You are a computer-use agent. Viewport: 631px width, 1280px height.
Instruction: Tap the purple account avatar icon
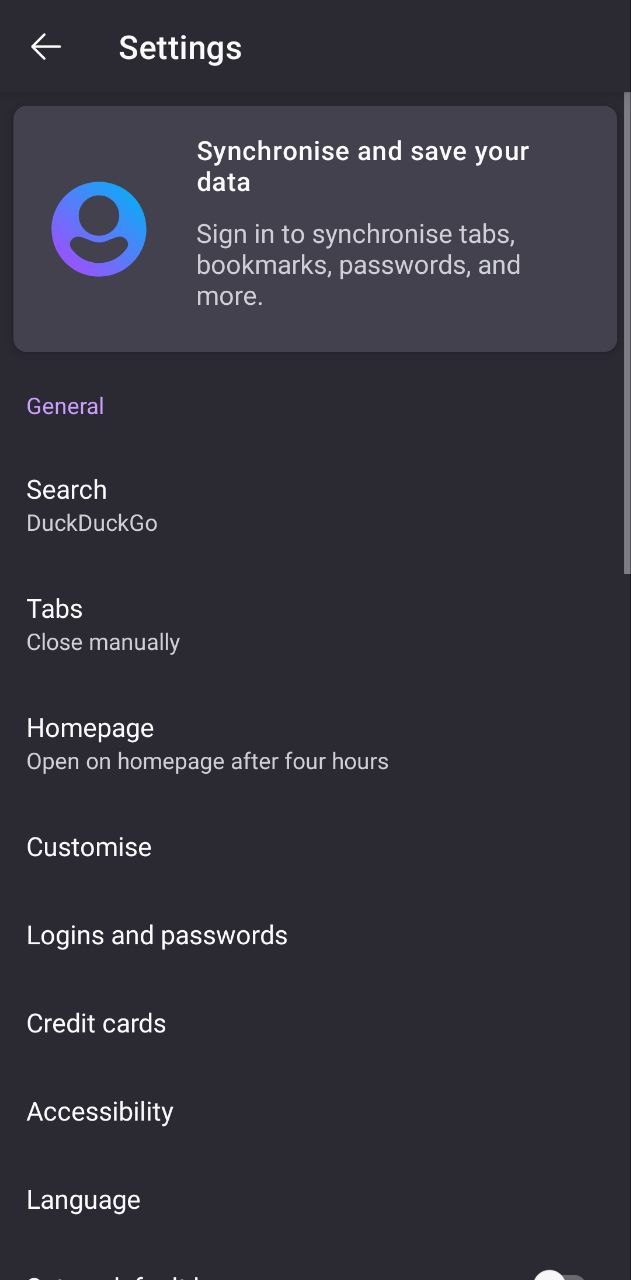[x=99, y=229]
